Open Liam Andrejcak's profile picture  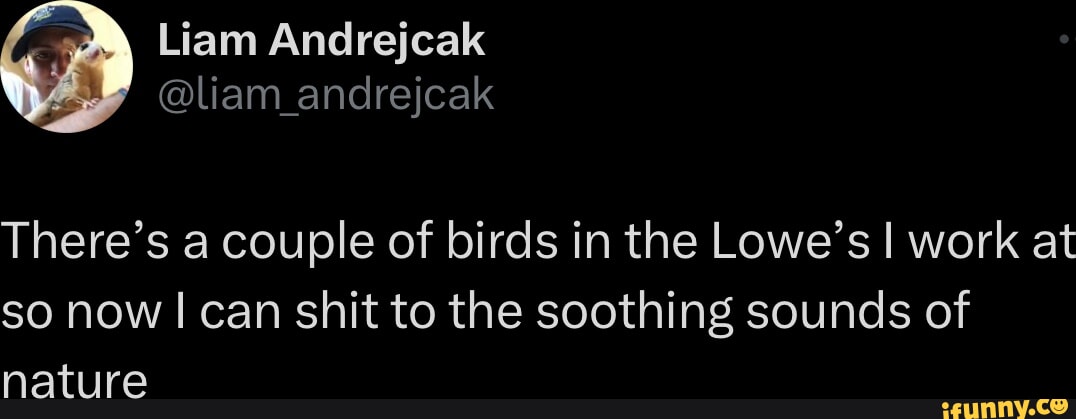[x=66, y=68]
